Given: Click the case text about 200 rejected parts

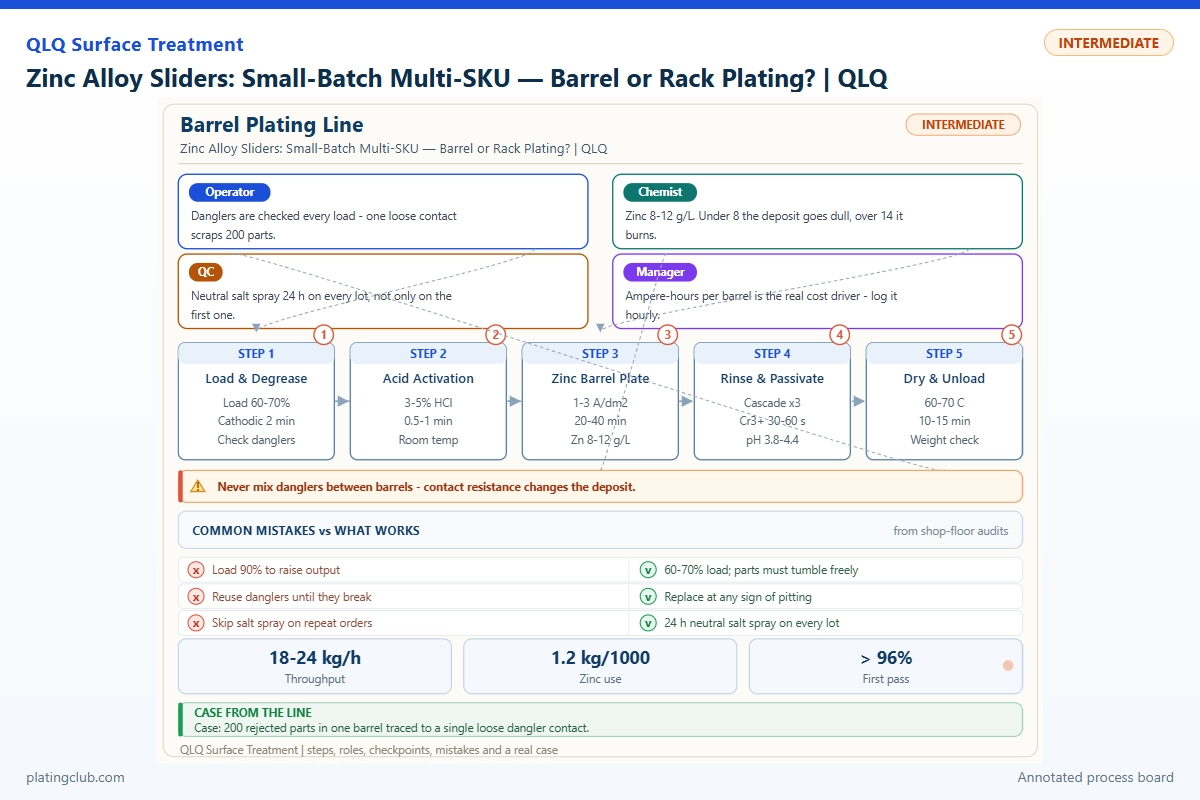Looking at the screenshot, I should tap(392, 728).
